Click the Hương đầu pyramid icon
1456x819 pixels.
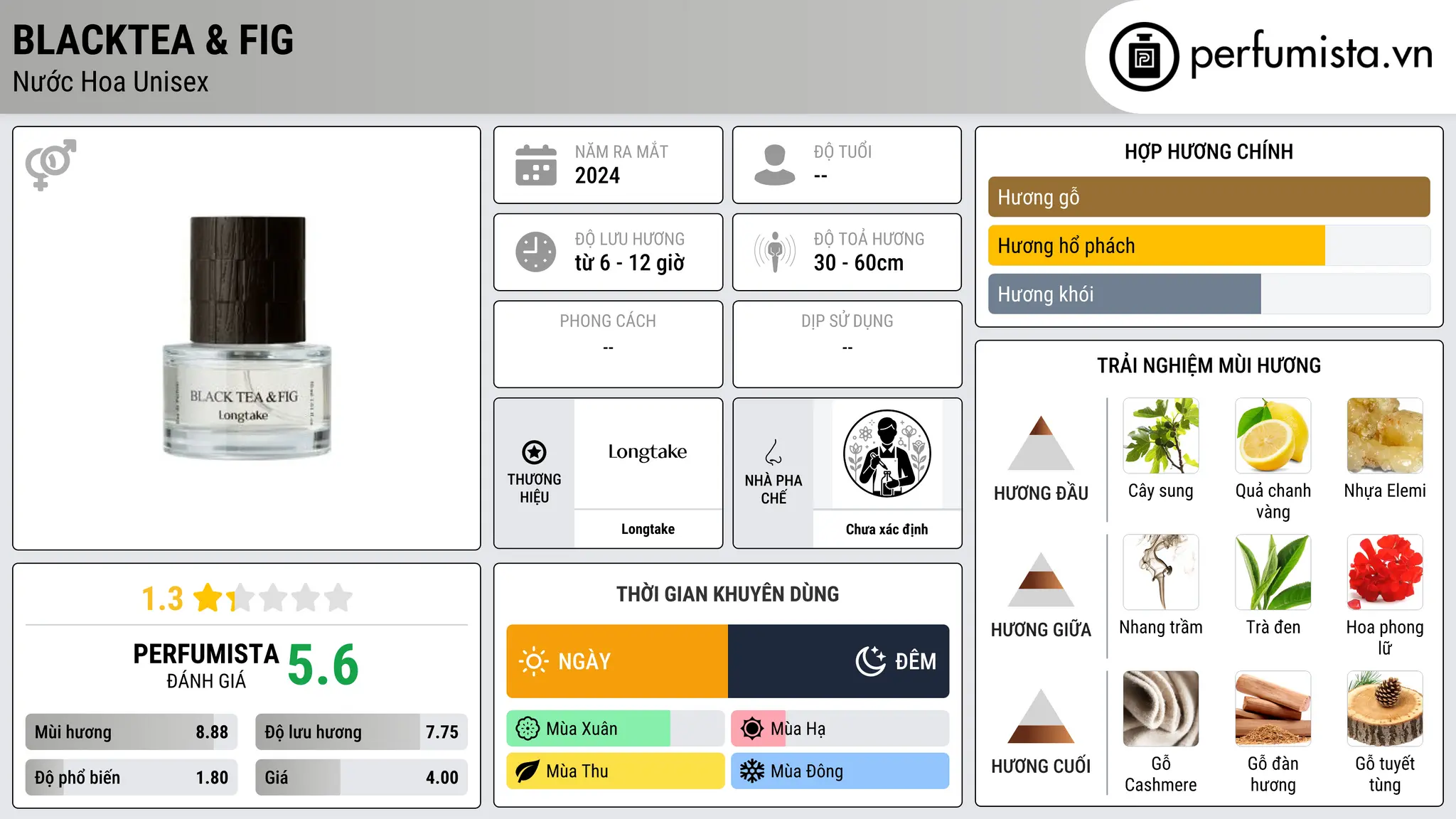point(1041,443)
